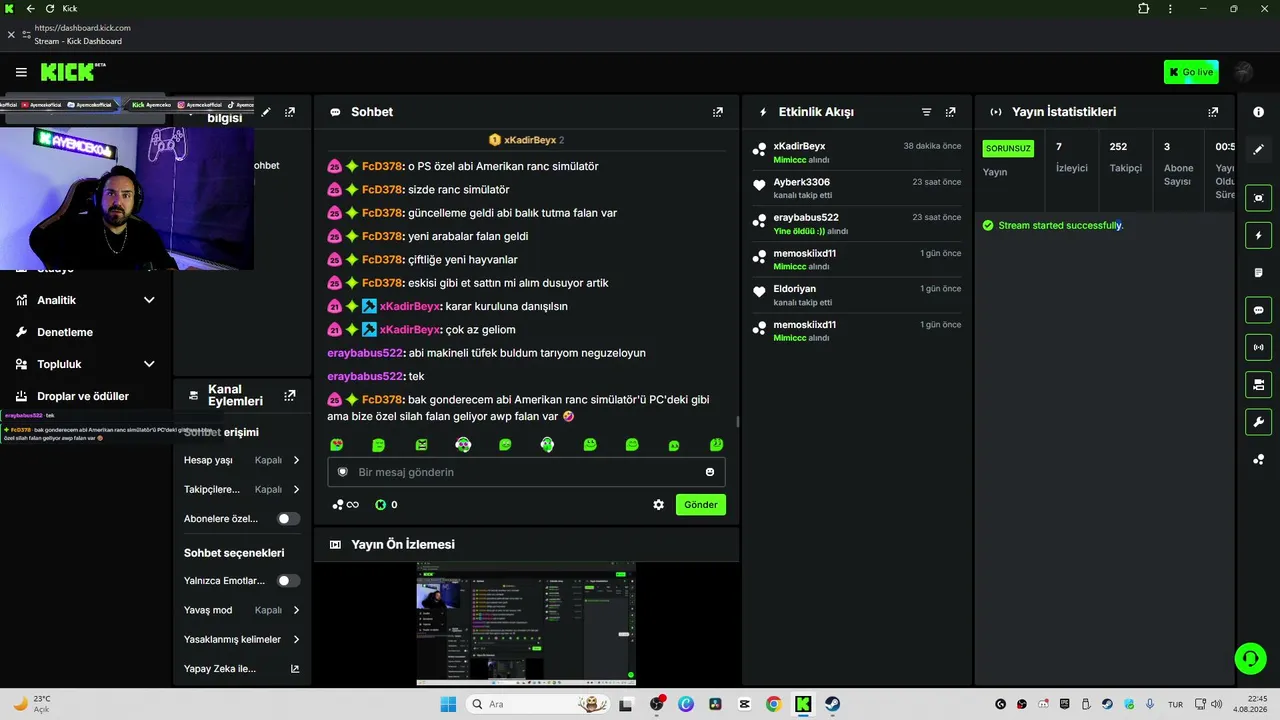Screen dimensions: 1280x720
Task: Click the Topluluk sidebar label
Action: coord(59,364)
